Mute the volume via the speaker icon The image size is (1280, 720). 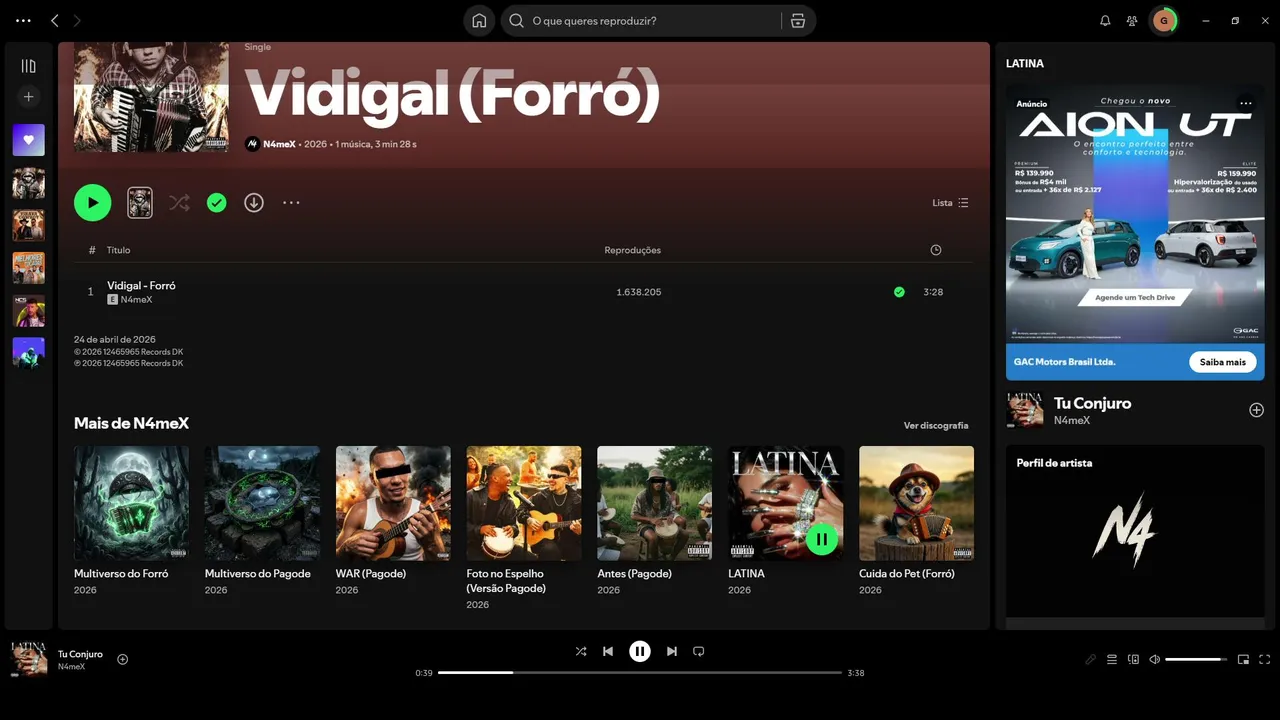[x=1154, y=659]
